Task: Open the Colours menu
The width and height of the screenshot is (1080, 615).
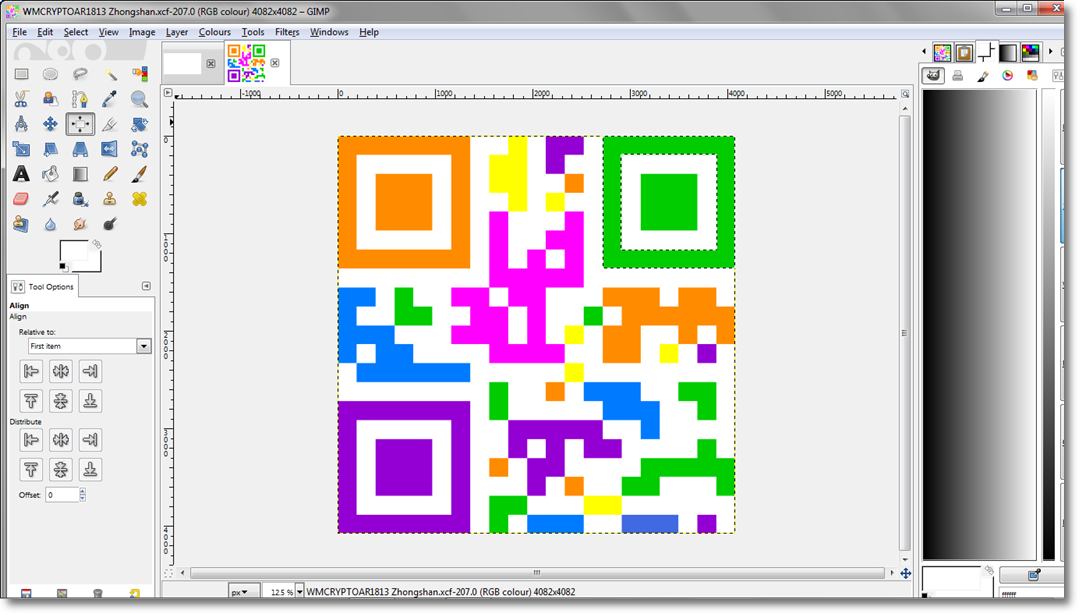Action: [215, 32]
